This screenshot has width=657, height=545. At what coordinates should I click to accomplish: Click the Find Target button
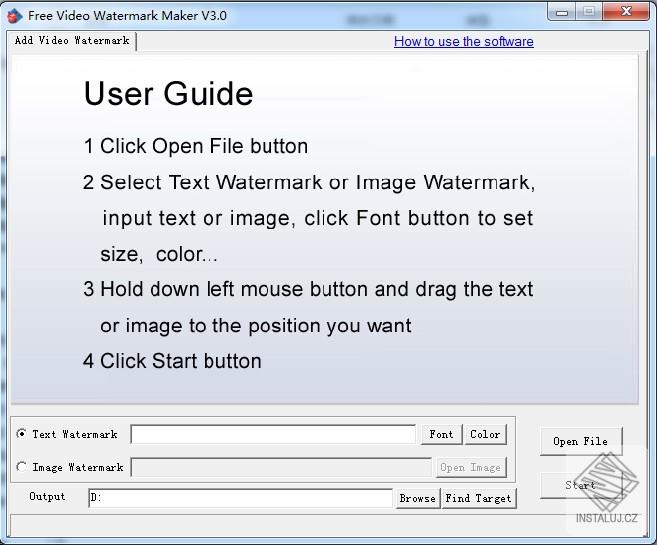click(479, 498)
